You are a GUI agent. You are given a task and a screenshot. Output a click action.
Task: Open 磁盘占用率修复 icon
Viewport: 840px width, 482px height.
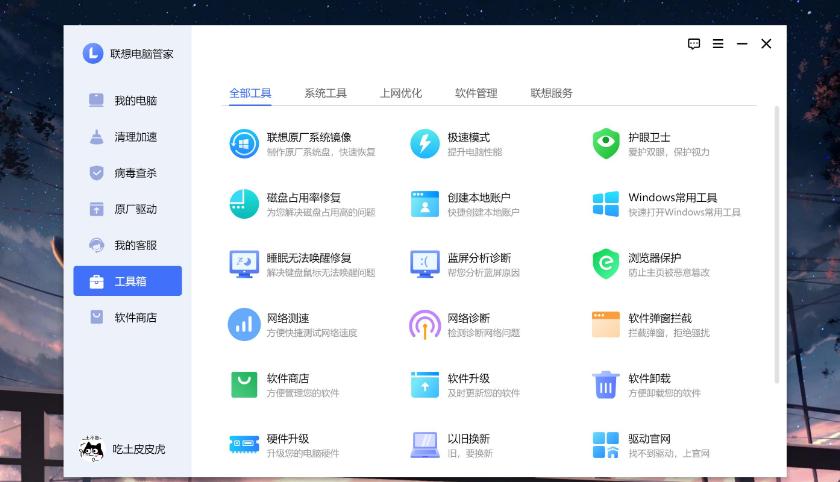pos(244,204)
